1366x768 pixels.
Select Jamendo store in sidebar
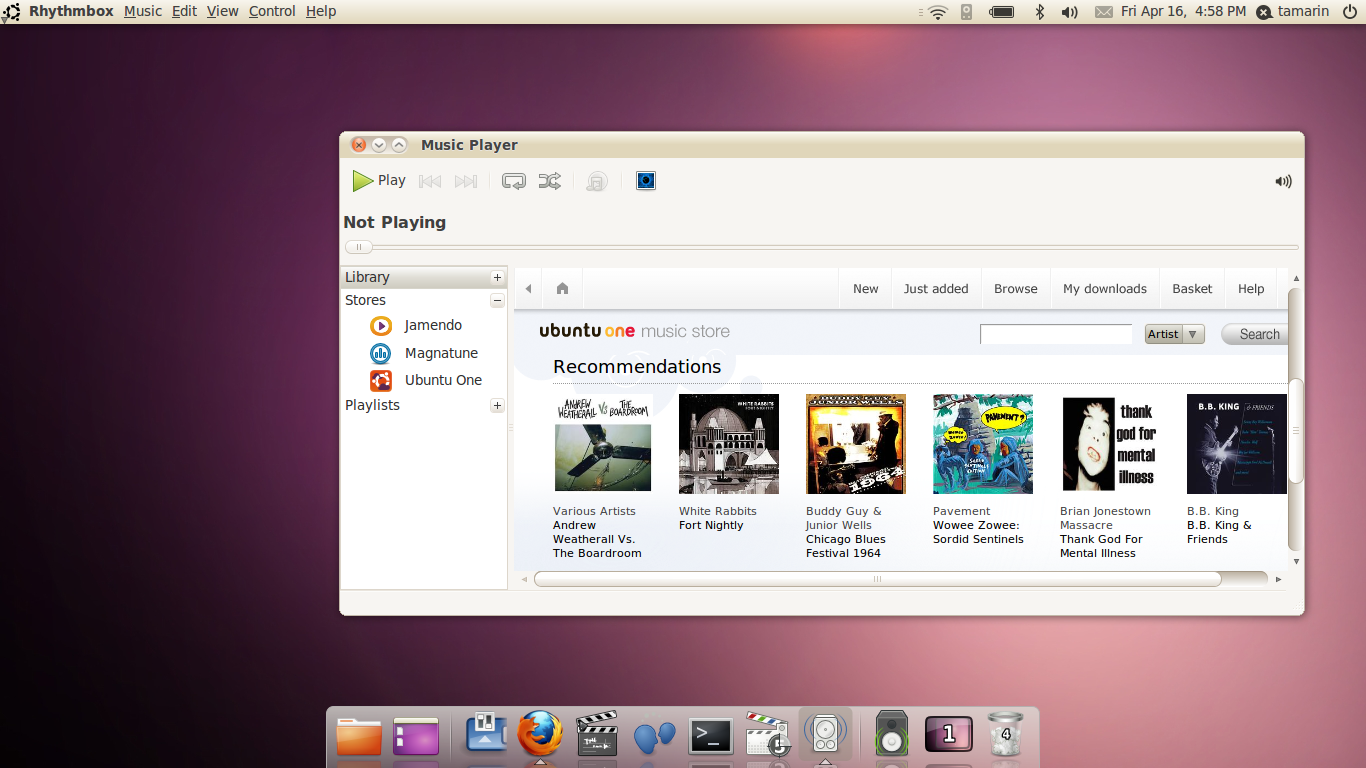433,325
